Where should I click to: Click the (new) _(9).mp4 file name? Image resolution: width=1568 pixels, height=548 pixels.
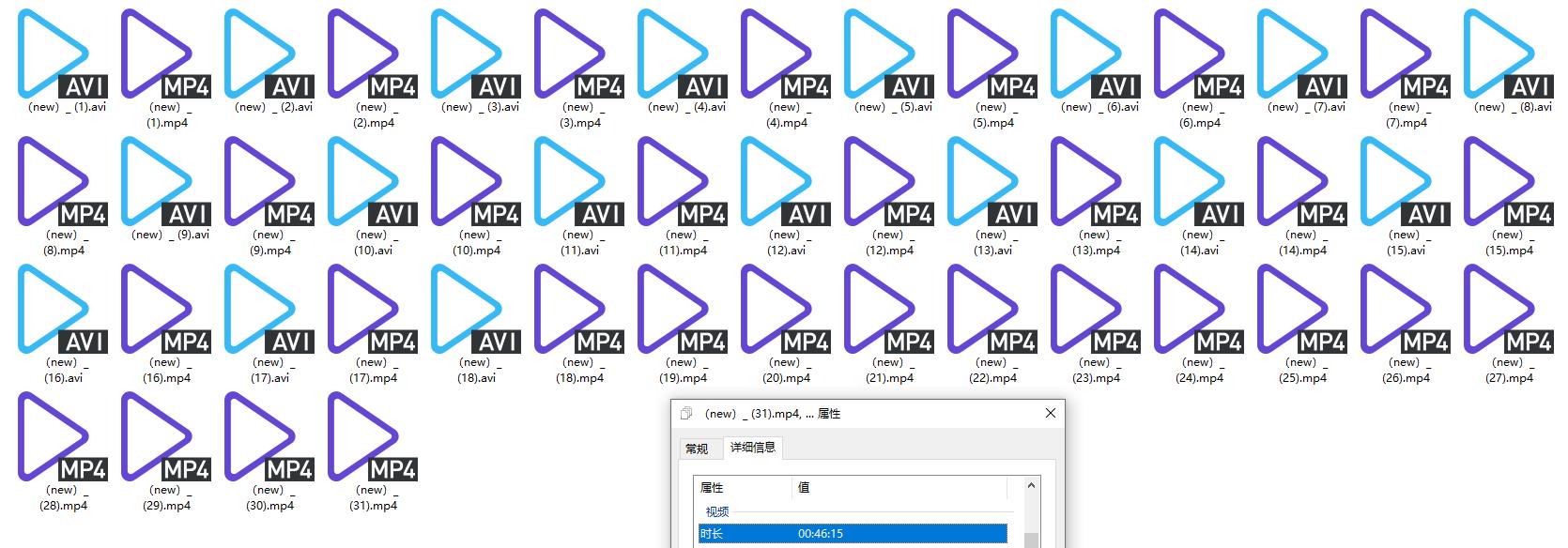click(x=269, y=243)
